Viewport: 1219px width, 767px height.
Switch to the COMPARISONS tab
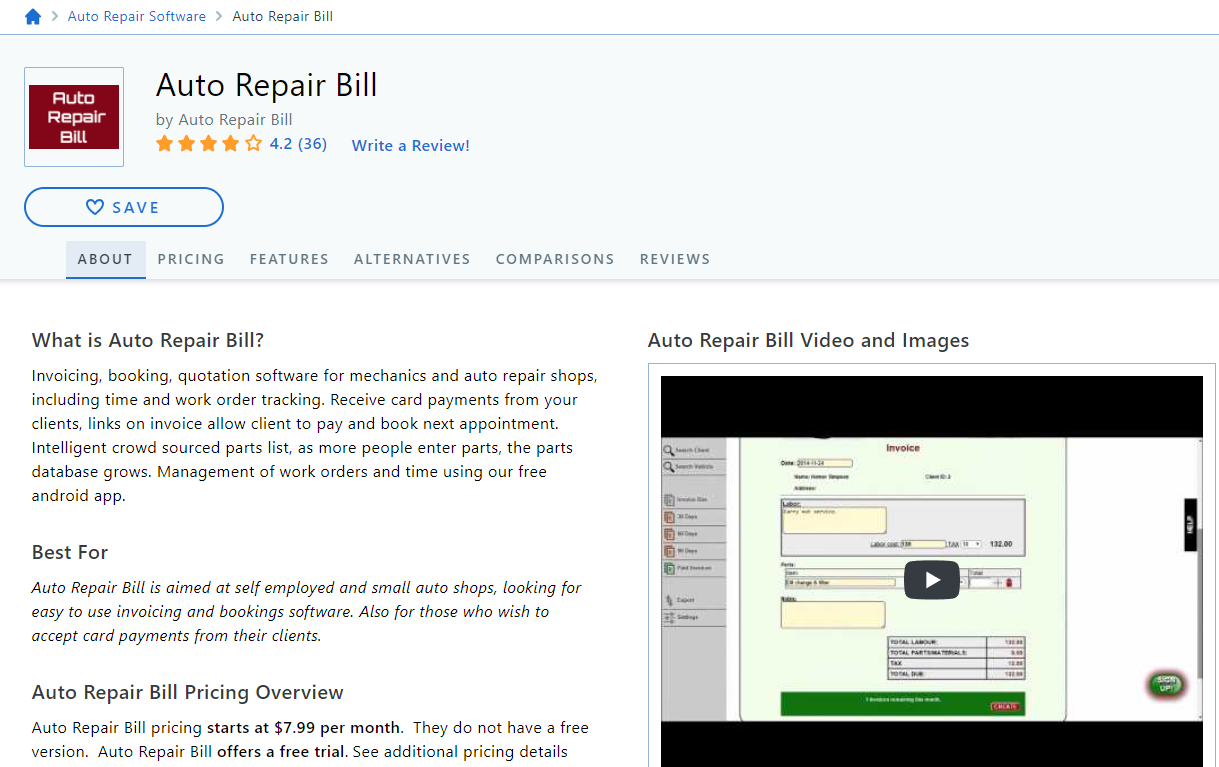555,259
